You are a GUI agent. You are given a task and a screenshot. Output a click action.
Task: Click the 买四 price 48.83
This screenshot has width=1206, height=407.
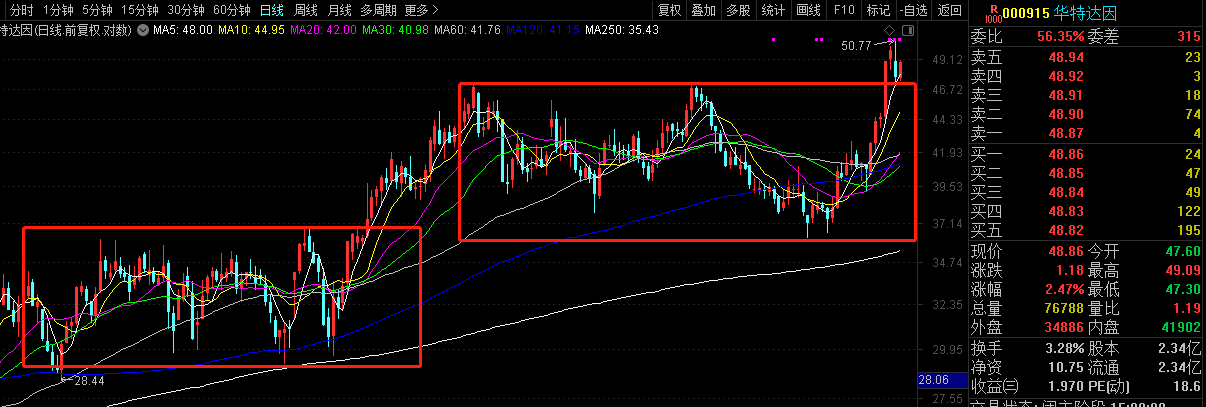pyautogui.click(x=1064, y=211)
